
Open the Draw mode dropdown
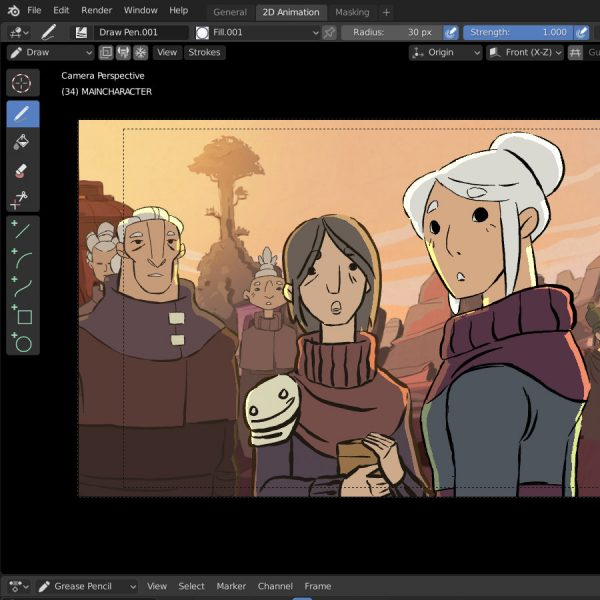[50, 52]
